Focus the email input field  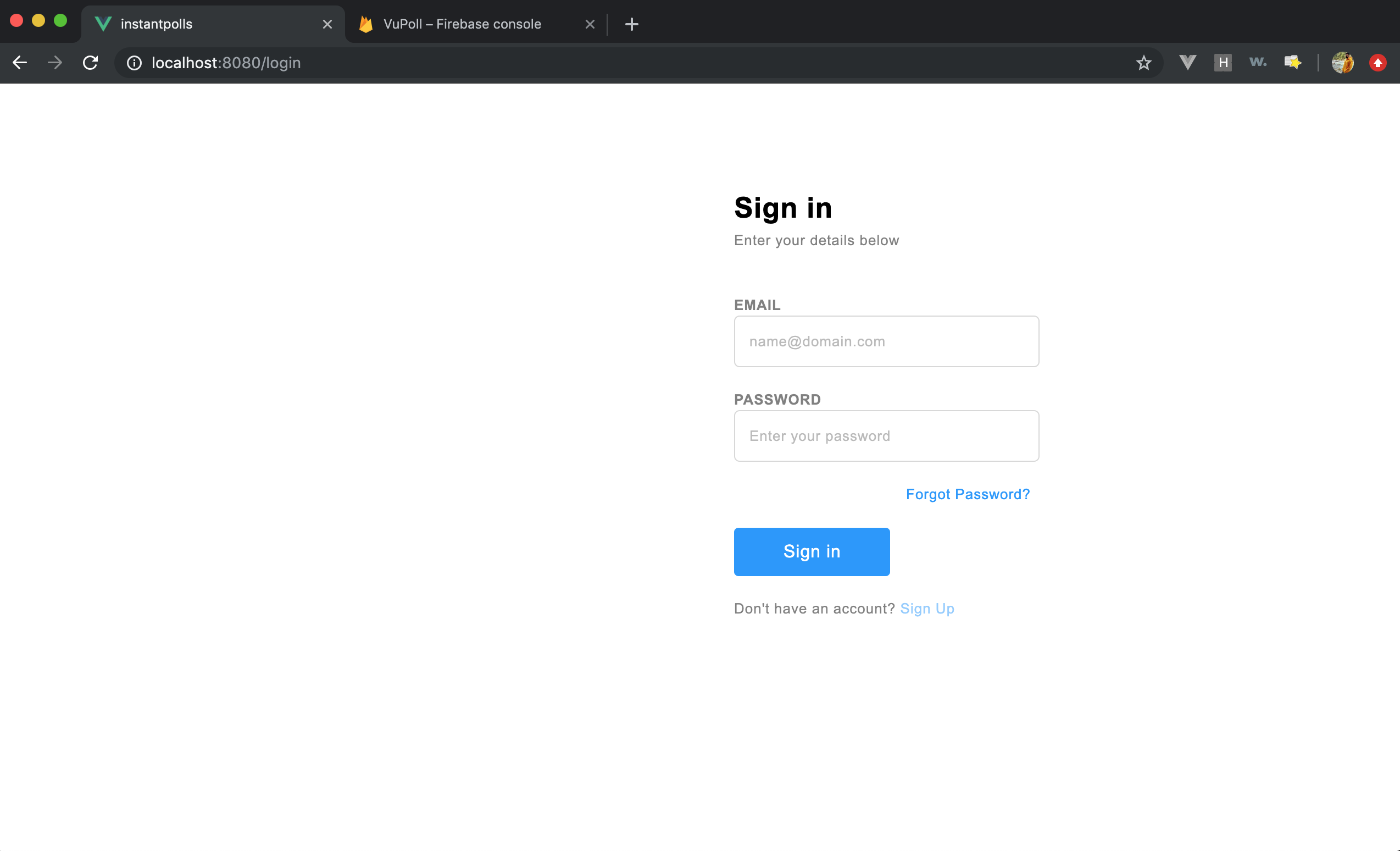click(886, 341)
